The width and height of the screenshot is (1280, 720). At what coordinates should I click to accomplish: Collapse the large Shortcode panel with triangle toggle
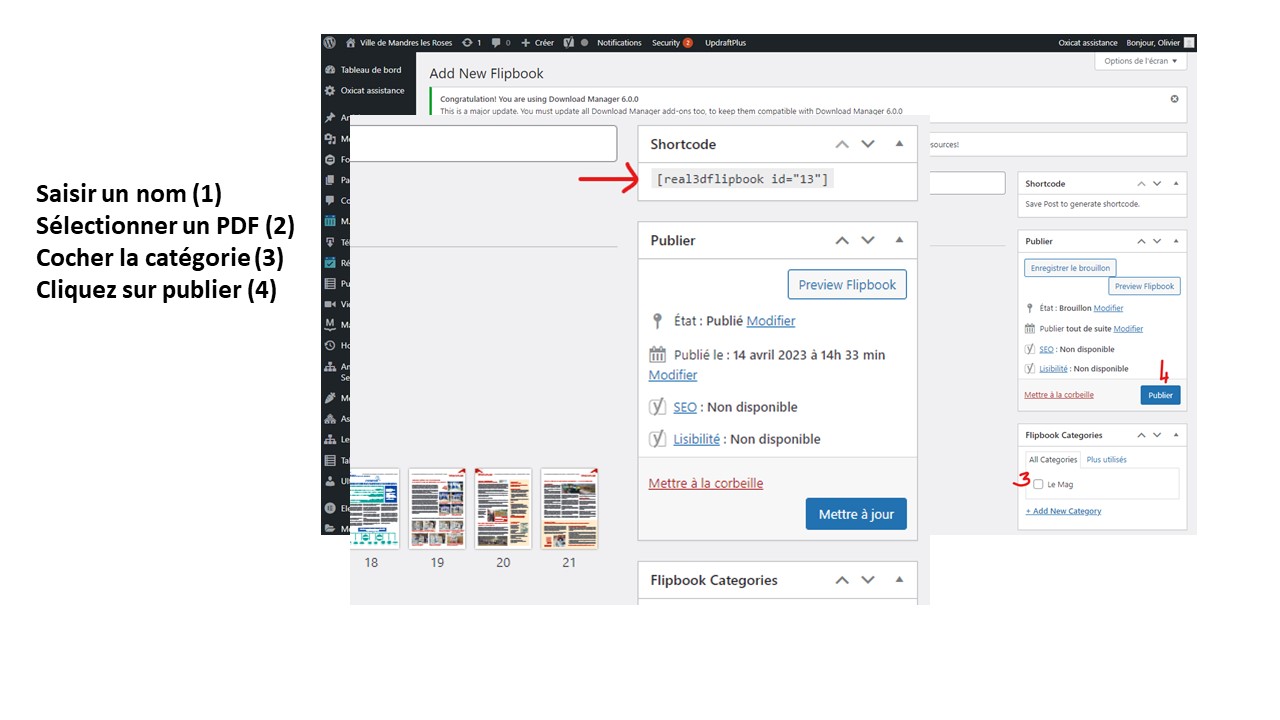click(x=899, y=144)
